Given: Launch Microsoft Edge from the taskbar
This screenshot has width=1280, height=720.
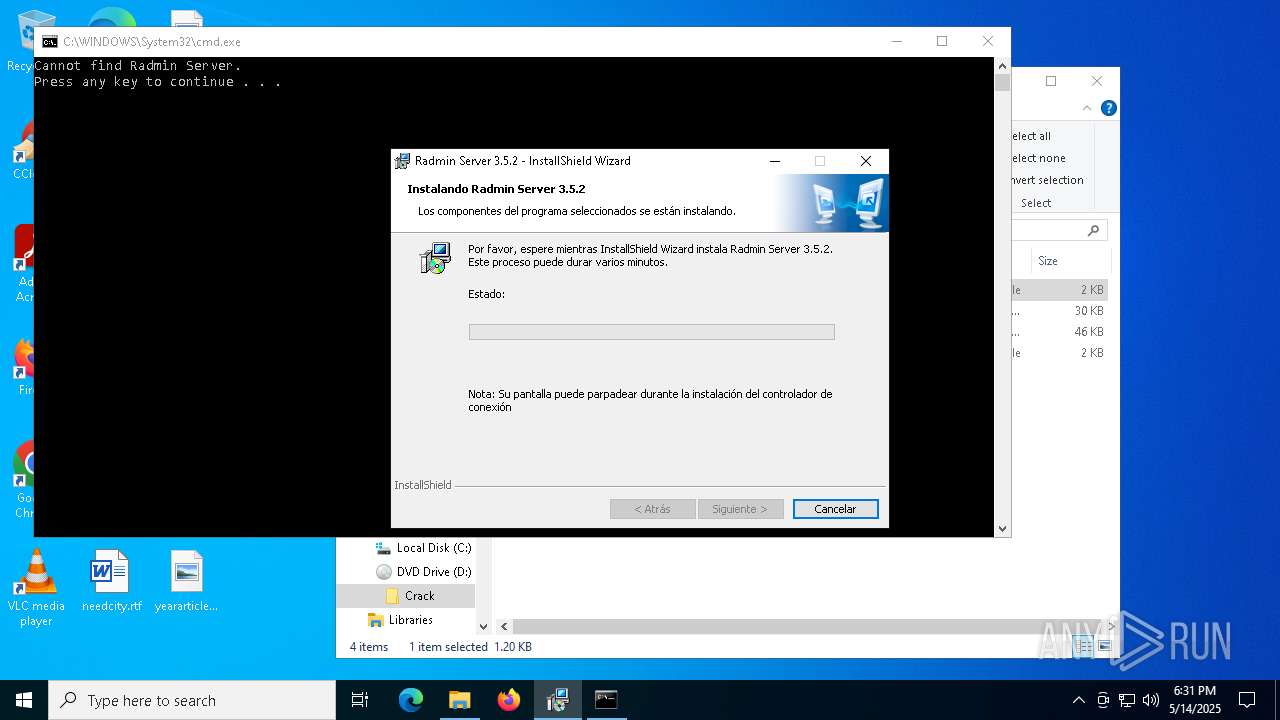Looking at the screenshot, I should click(x=411, y=700).
